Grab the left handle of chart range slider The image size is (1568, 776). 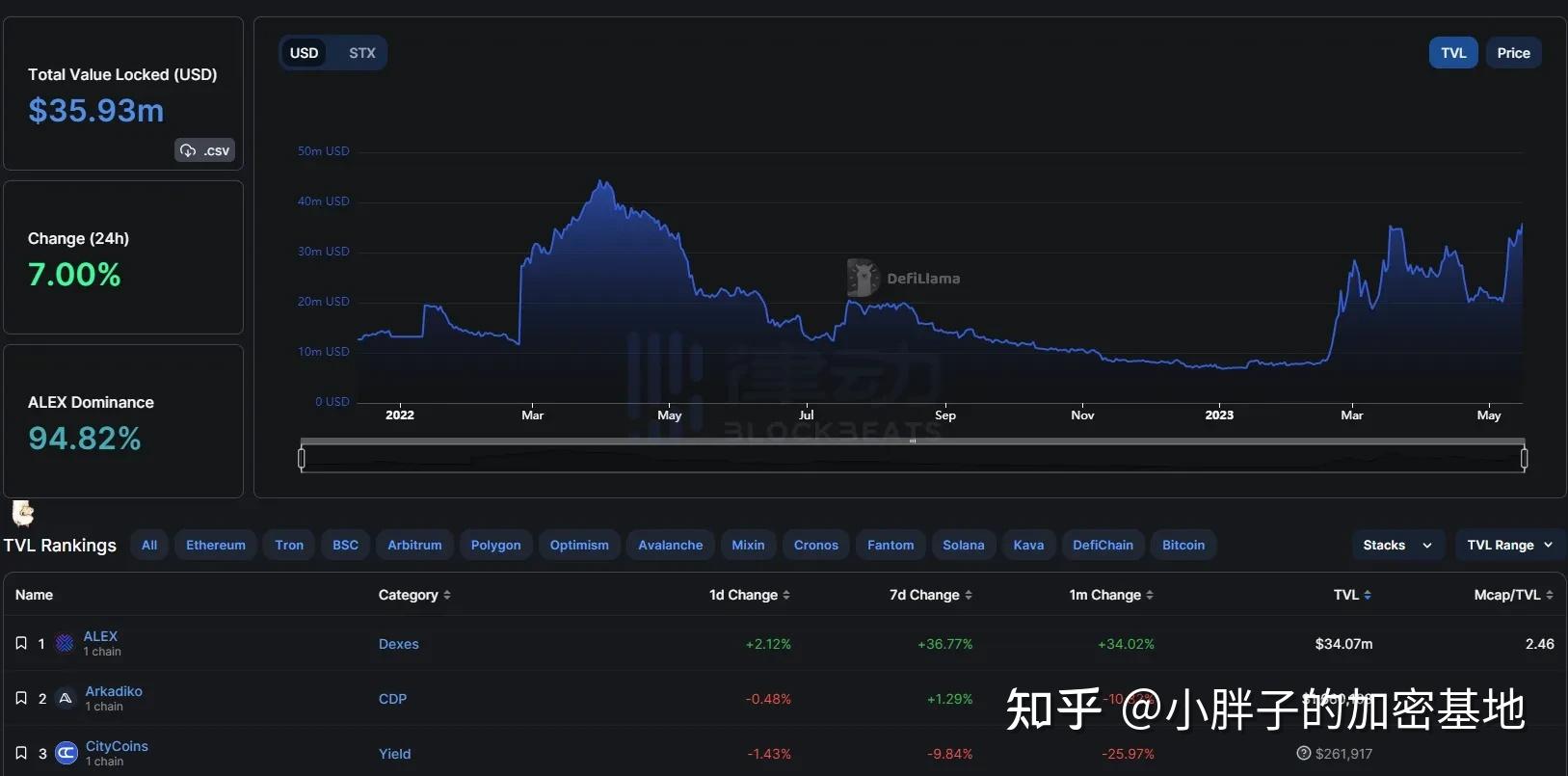pos(302,459)
